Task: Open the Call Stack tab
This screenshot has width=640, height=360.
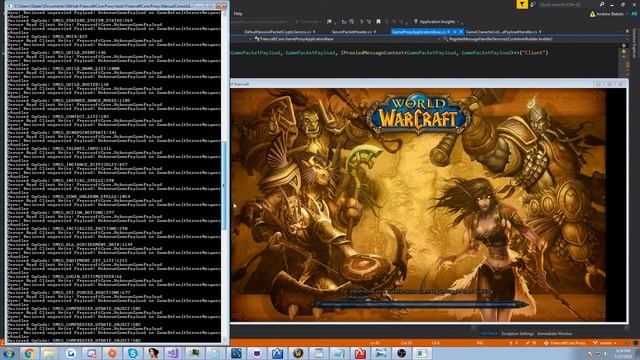Action: (x=489, y=333)
